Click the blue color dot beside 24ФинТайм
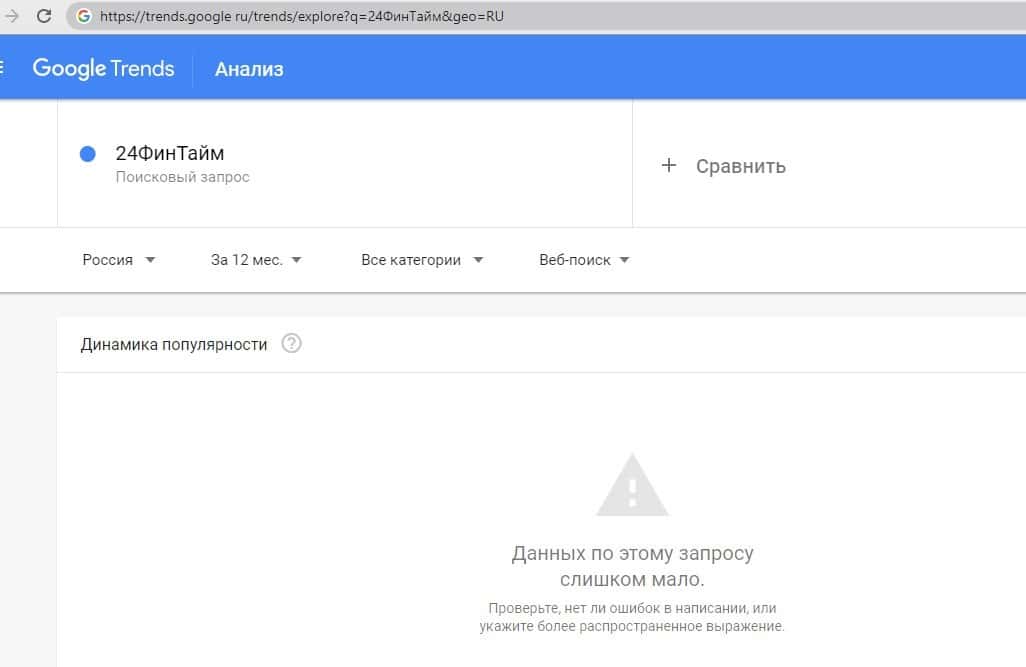Image resolution: width=1026 pixels, height=667 pixels. click(x=87, y=154)
